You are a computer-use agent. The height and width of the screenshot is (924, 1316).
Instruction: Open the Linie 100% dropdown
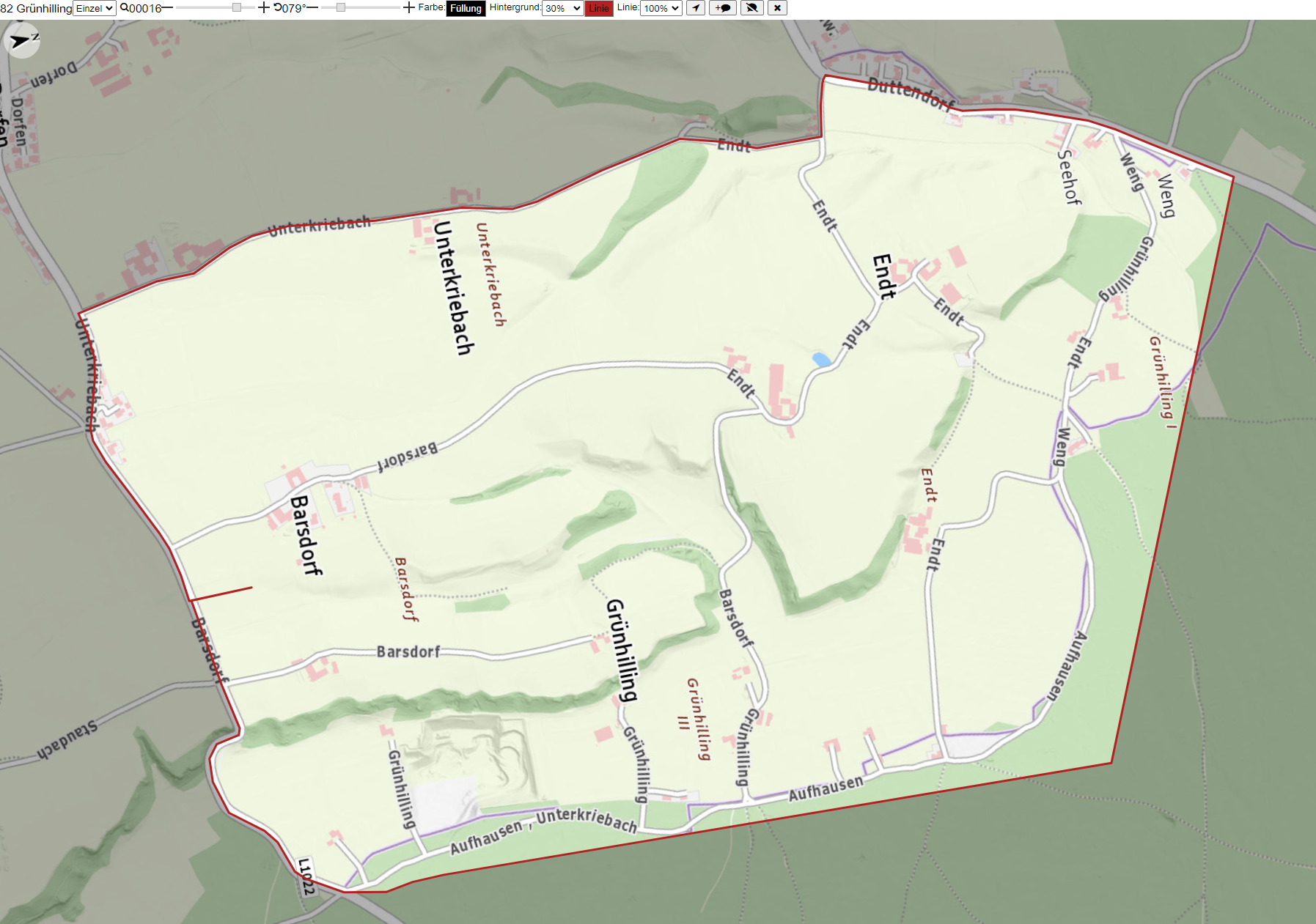(661, 8)
